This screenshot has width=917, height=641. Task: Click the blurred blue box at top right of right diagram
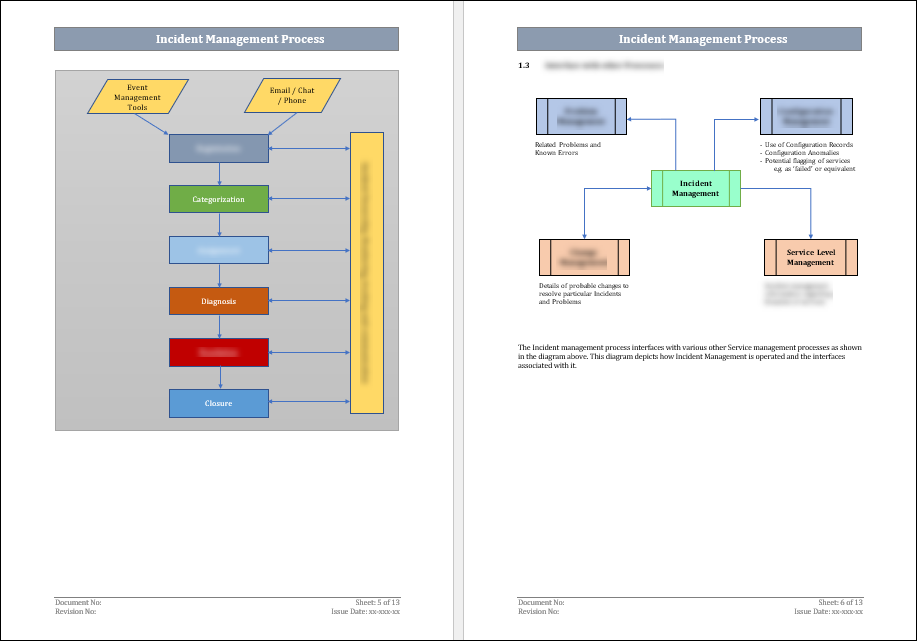click(x=806, y=116)
